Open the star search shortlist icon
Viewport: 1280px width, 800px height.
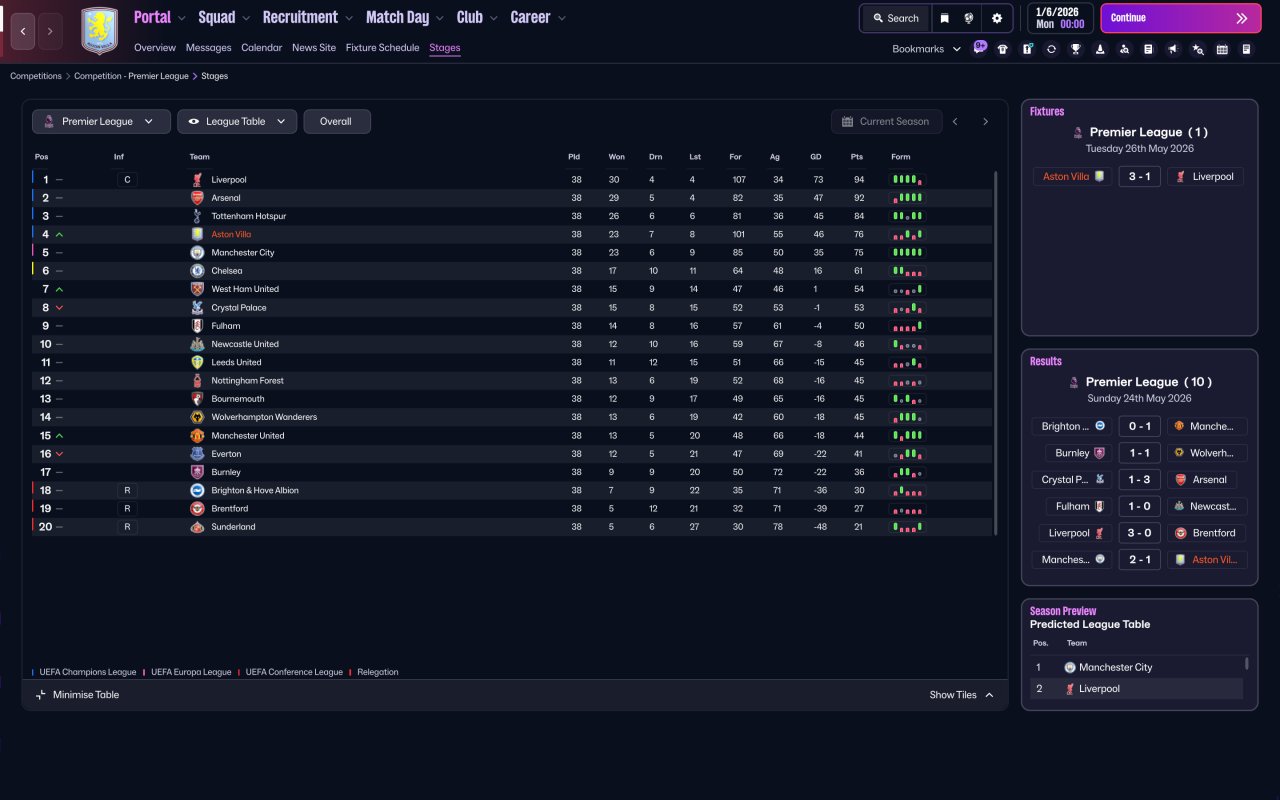1198,49
